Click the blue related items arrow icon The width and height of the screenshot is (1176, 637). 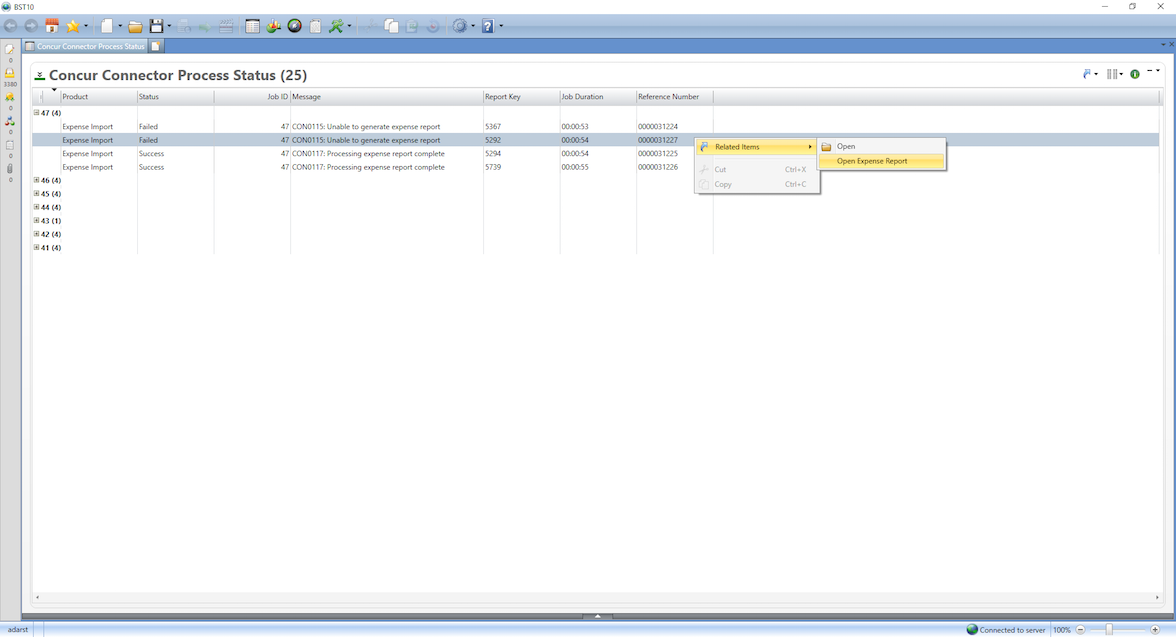(x=1087, y=74)
